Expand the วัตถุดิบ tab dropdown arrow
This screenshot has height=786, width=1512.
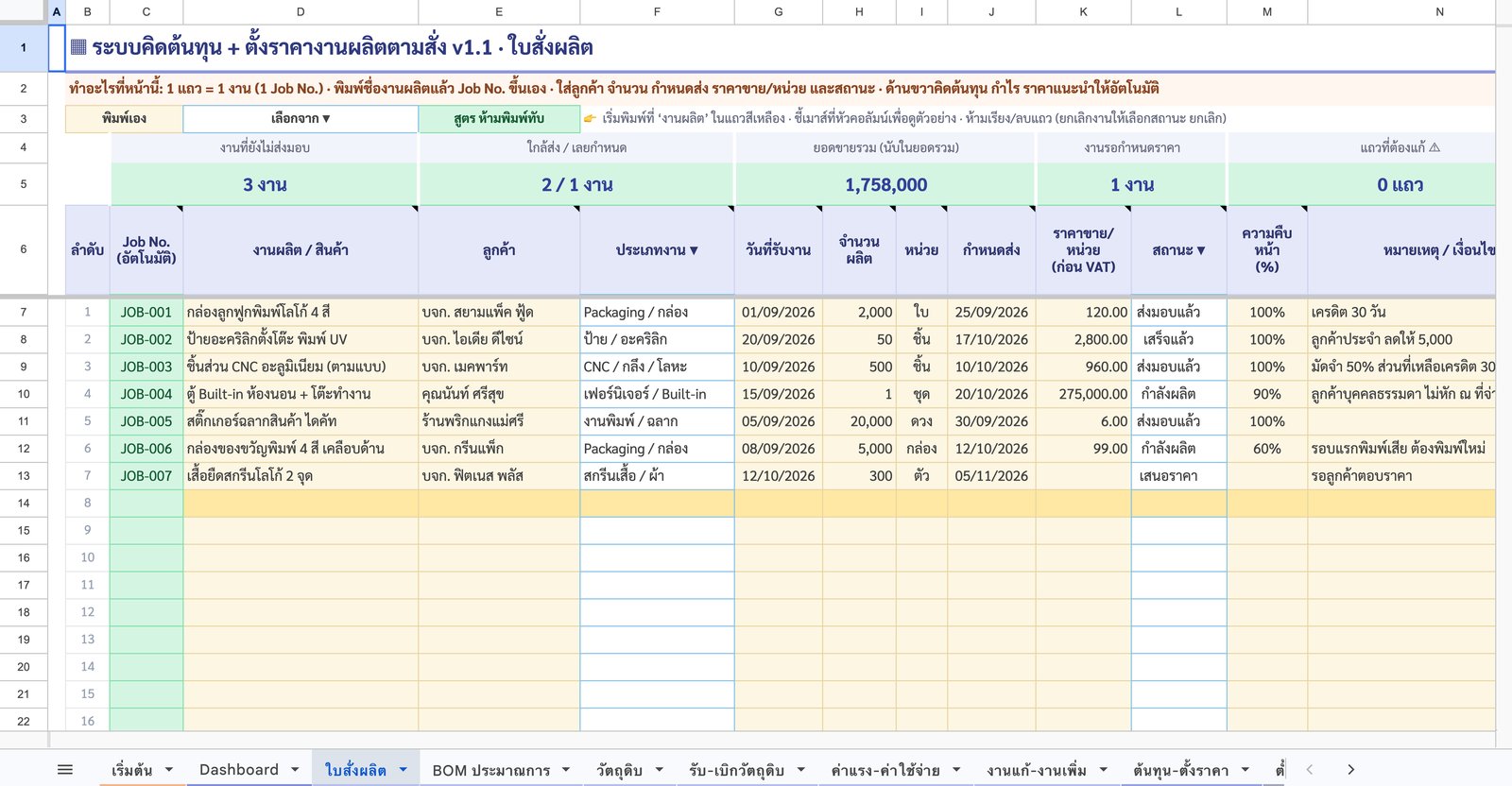pyautogui.click(x=659, y=770)
